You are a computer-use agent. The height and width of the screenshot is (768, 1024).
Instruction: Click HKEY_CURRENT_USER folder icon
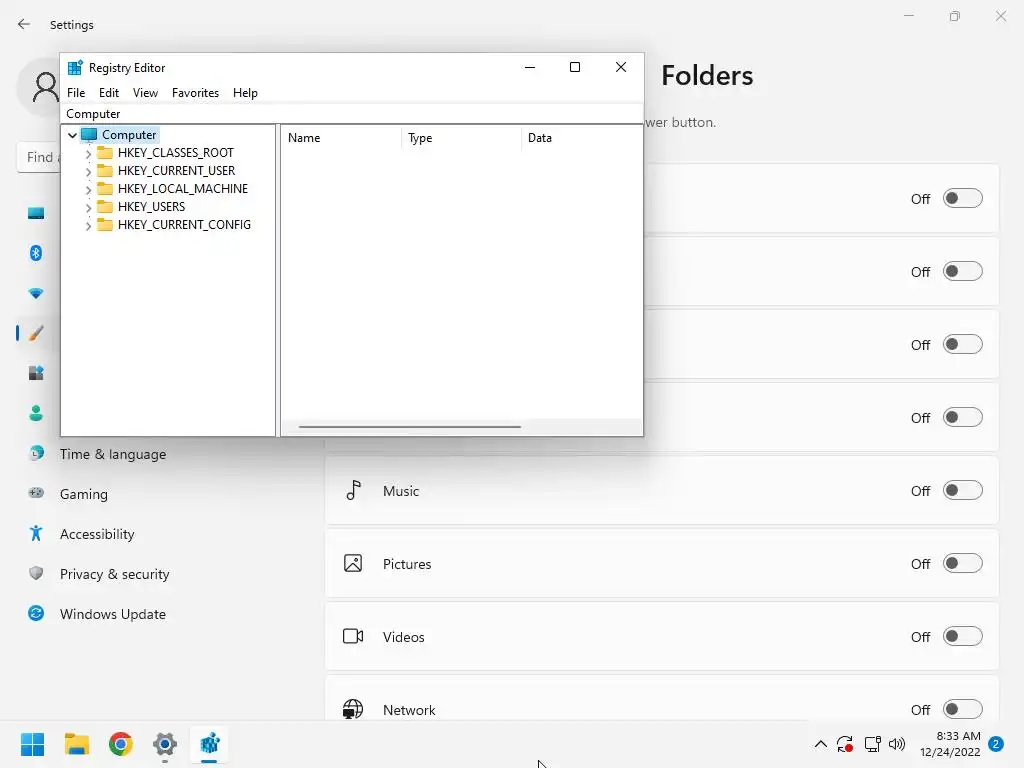(x=104, y=170)
